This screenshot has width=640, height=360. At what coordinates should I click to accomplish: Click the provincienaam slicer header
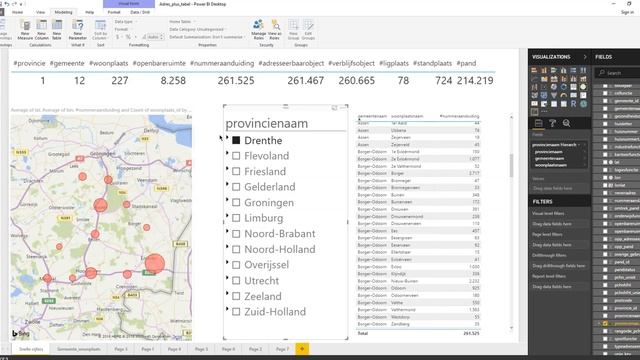(267, 123)
